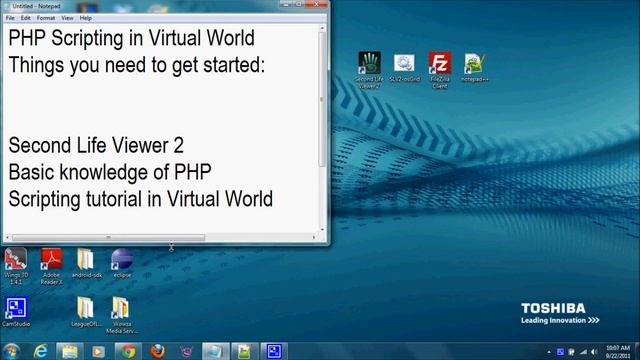Screen dimensions: 640x360
Task: Switch to the Notepad taskbar button
Action: (x=216, y=351)
